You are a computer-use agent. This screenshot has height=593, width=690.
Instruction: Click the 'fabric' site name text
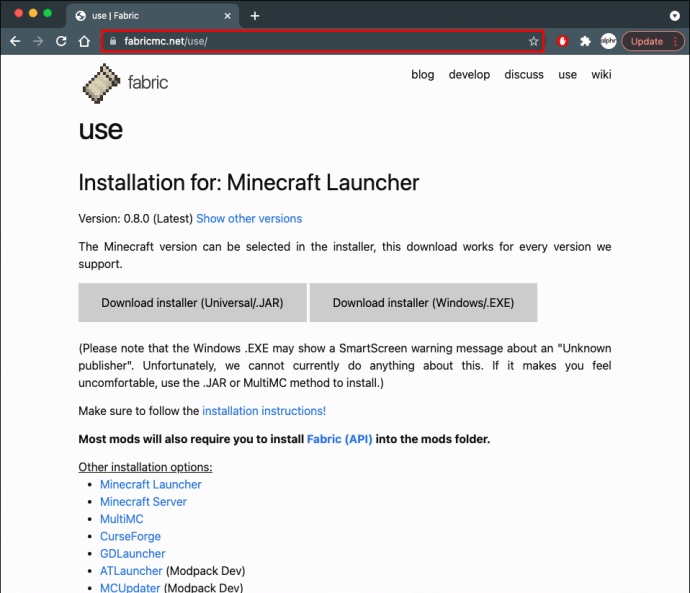click(x=148, y=82)
